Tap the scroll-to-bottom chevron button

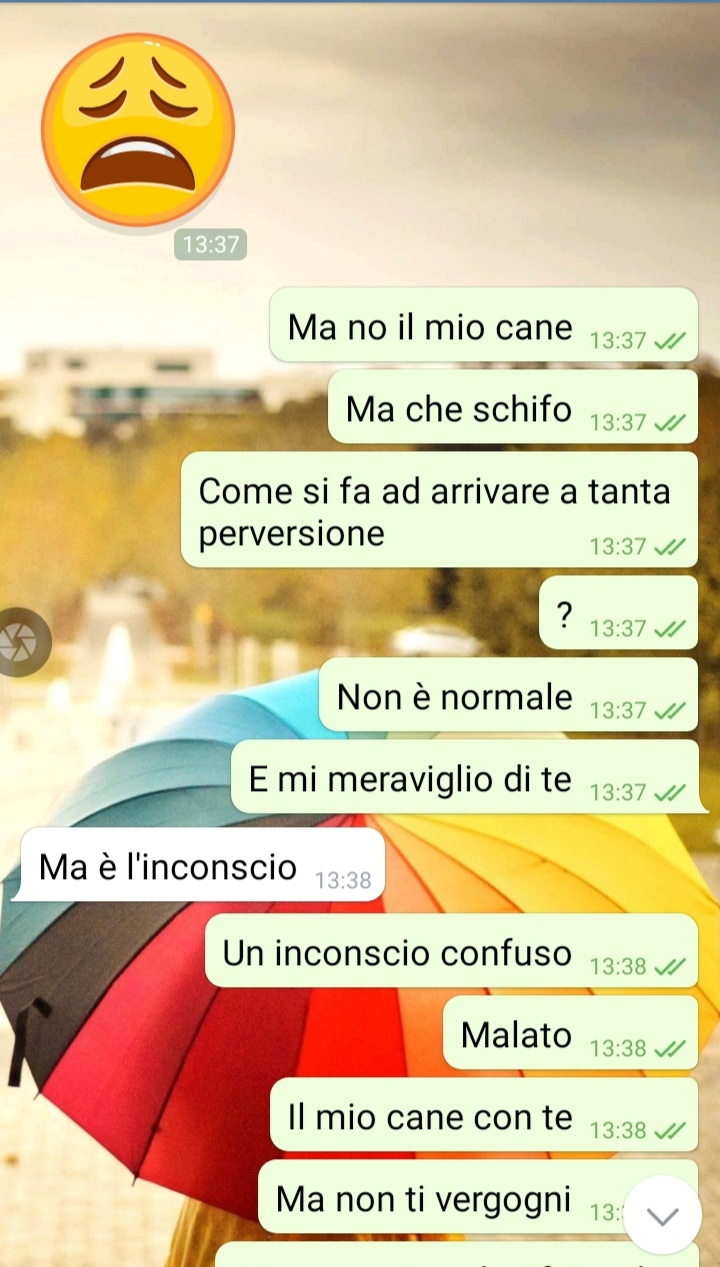663,1216
